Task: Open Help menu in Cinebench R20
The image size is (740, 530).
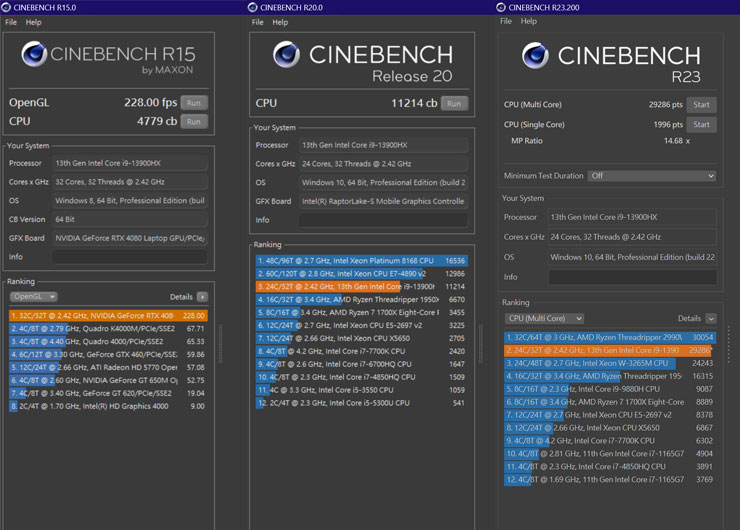Action: point(280,22)
